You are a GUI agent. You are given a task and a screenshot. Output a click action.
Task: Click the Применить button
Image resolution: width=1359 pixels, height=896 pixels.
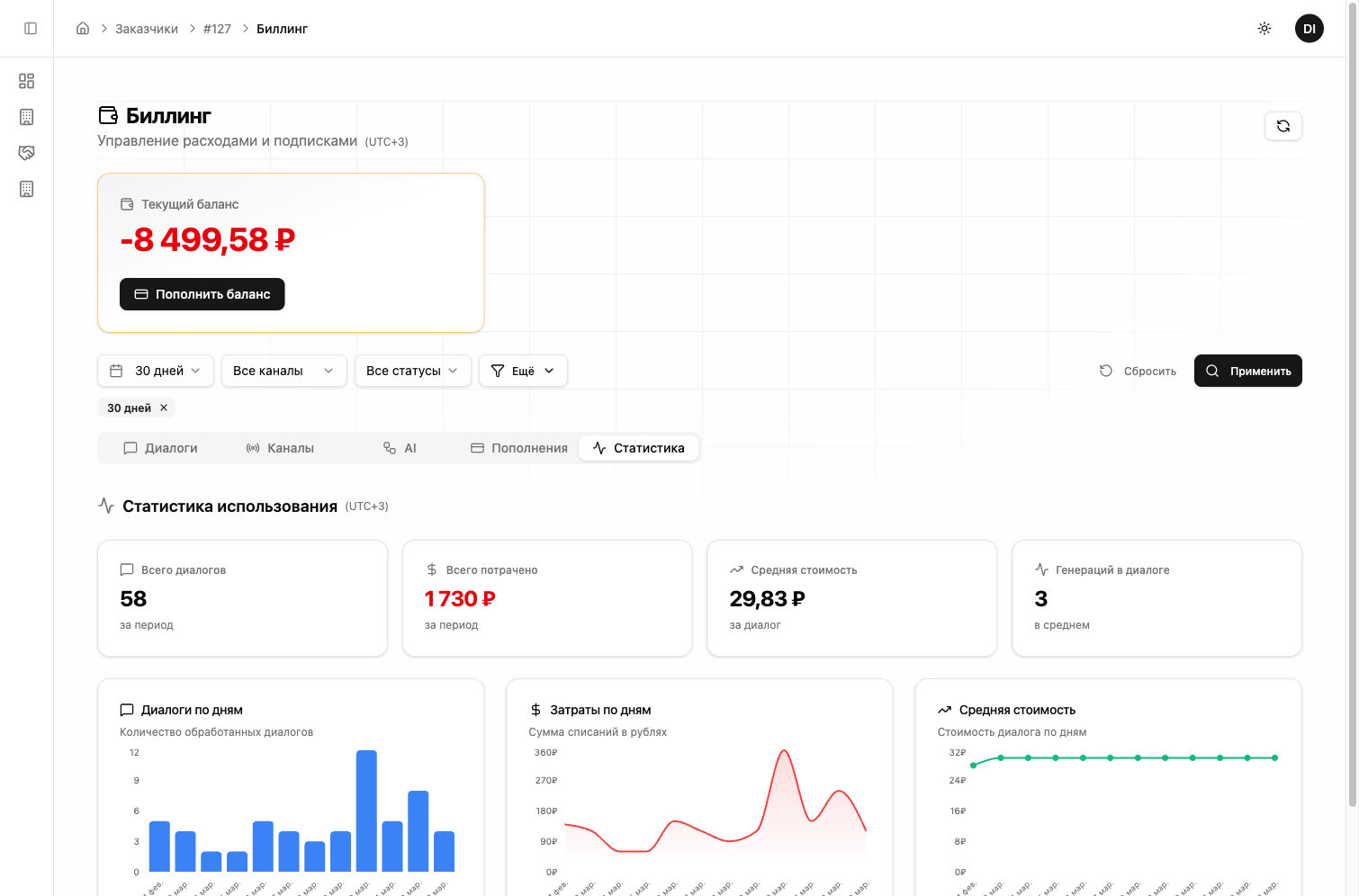tap(1247, 371)
